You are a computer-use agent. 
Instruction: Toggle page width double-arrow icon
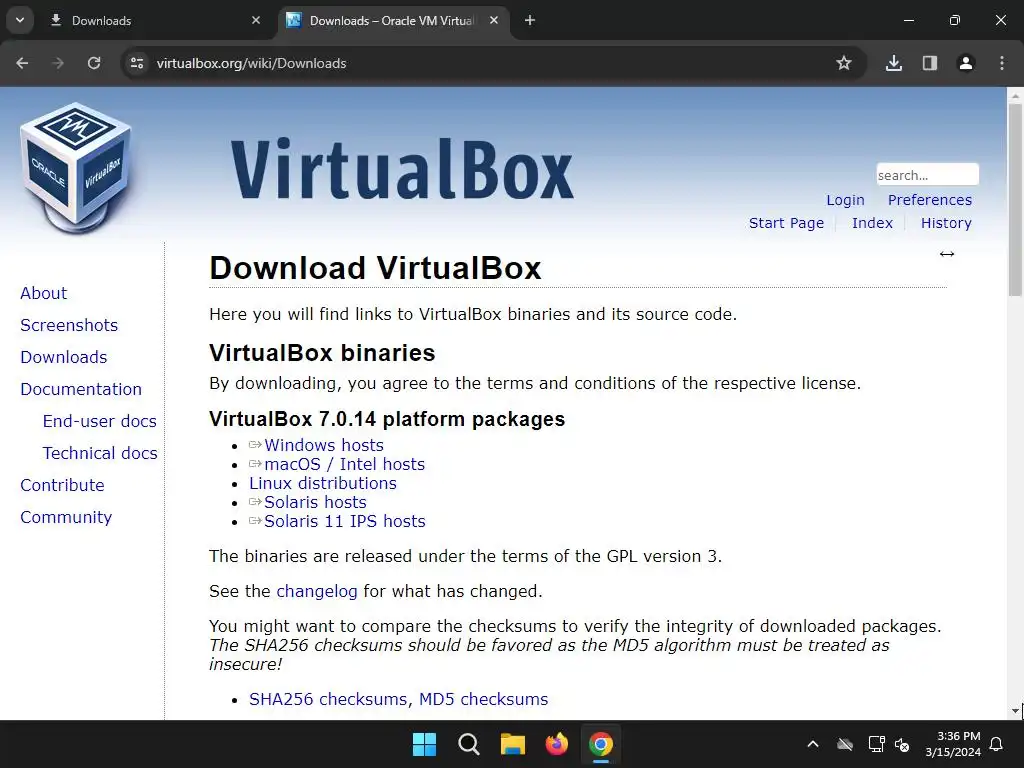pyautogui.click(x=947, y=254)
